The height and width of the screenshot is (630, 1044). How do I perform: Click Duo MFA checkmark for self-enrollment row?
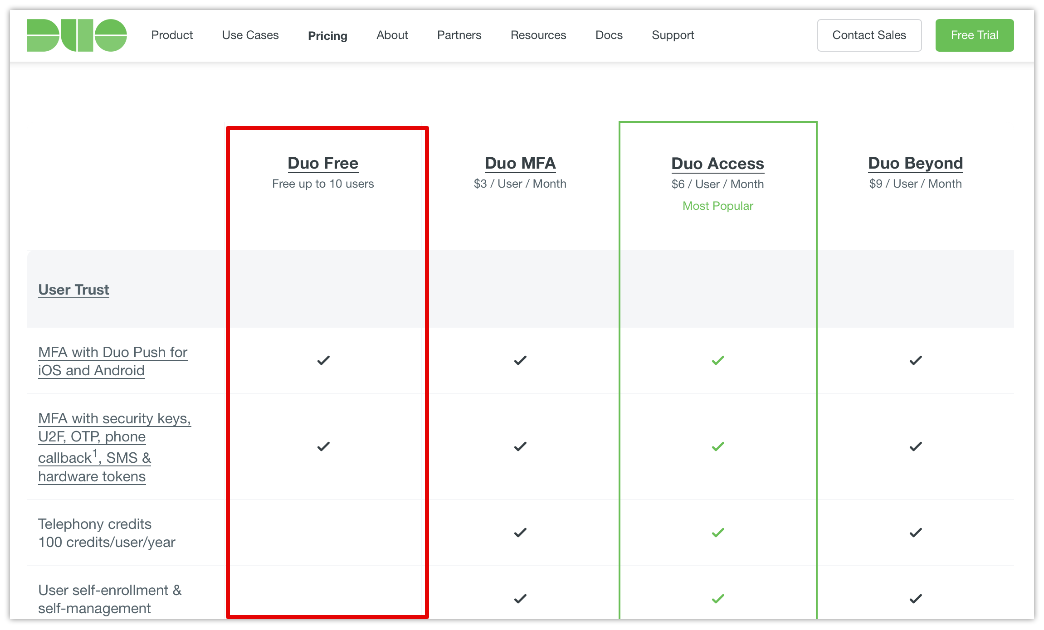tap(520, 598)
